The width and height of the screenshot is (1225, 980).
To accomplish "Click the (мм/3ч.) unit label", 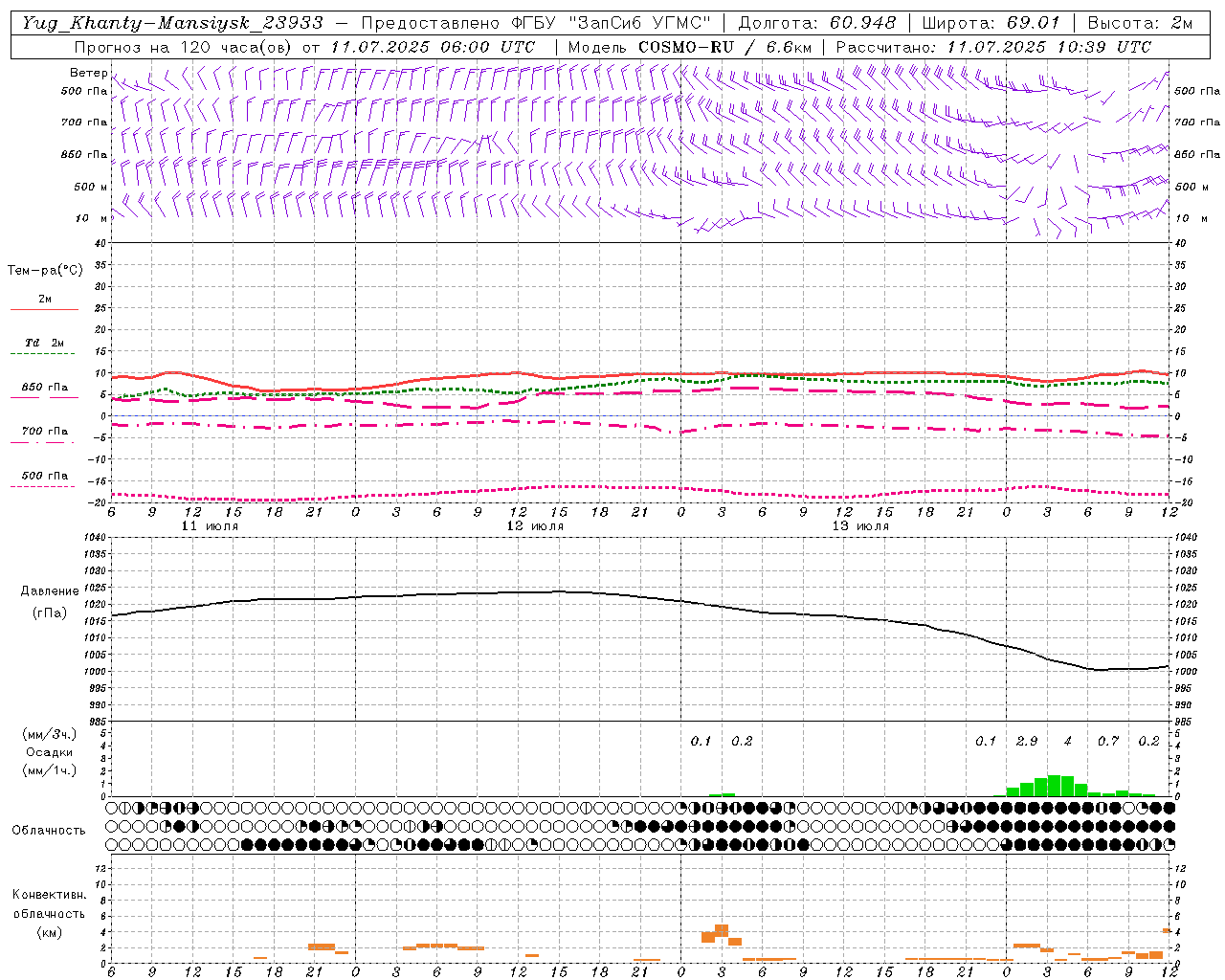I will (x=49, y=734).
